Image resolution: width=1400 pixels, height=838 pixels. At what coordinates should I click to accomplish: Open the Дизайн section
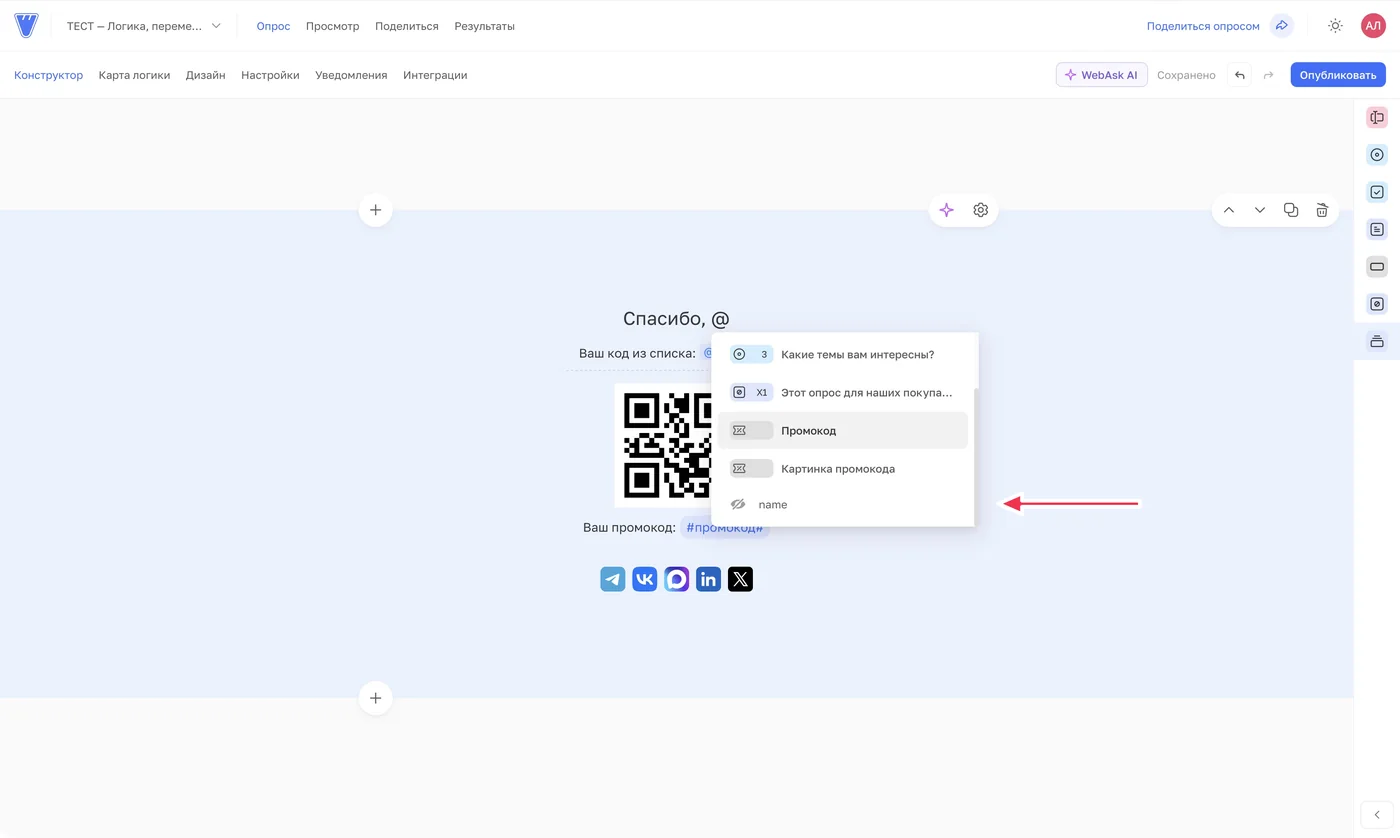205,75
